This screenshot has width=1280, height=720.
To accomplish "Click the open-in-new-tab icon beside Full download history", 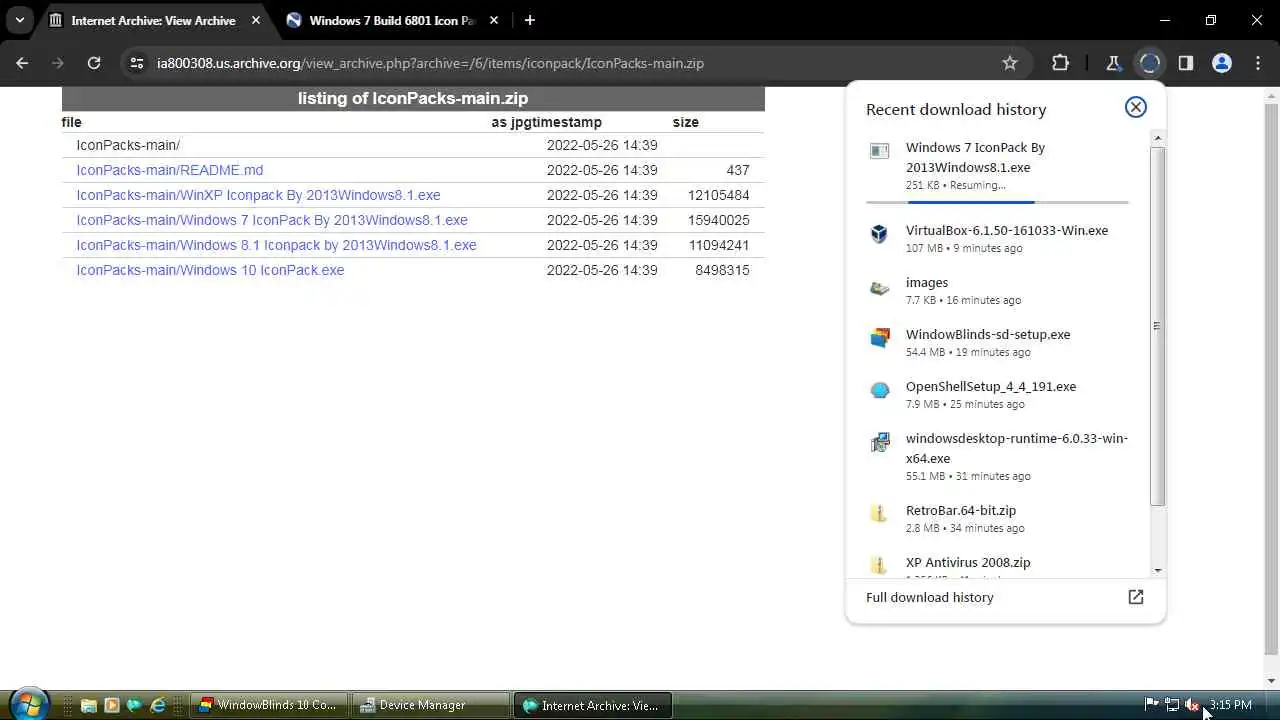I will (1135, 597).
